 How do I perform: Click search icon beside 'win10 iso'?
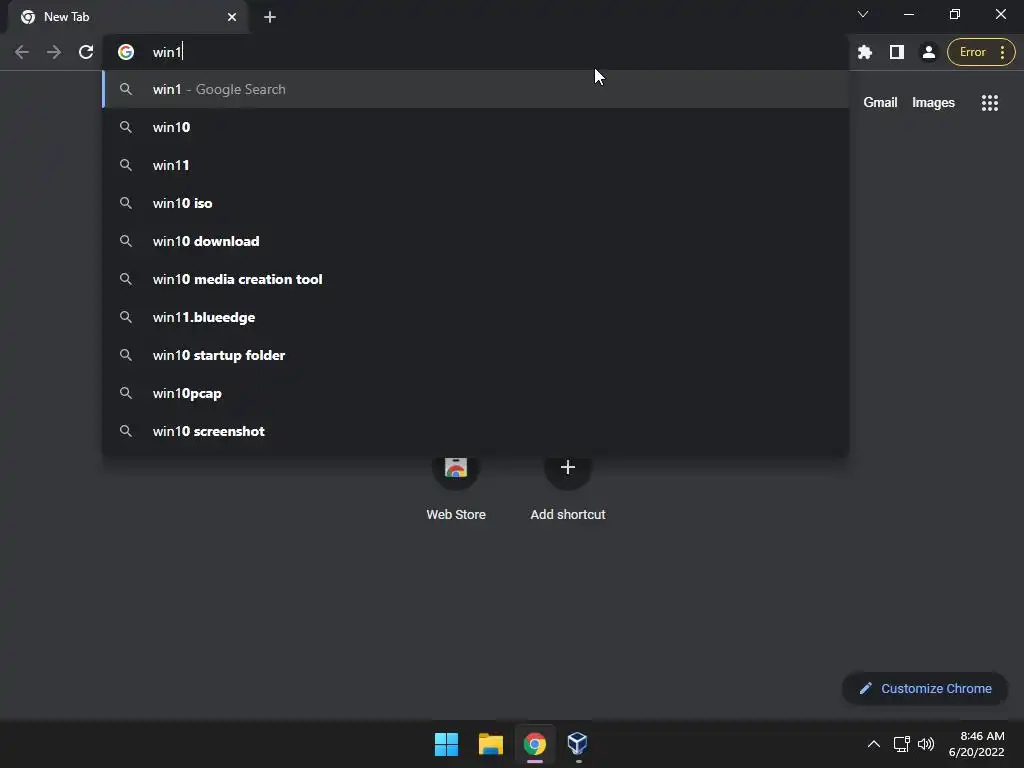126,203
